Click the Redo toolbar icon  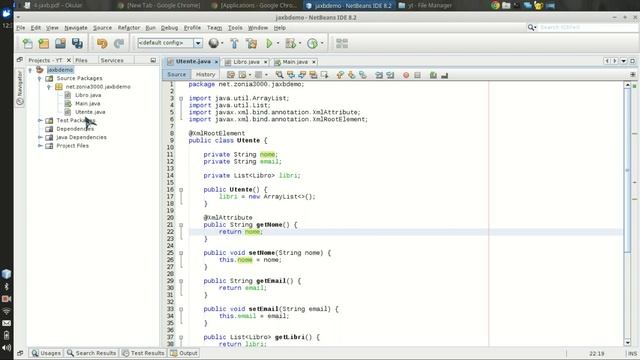coord(119,43)
